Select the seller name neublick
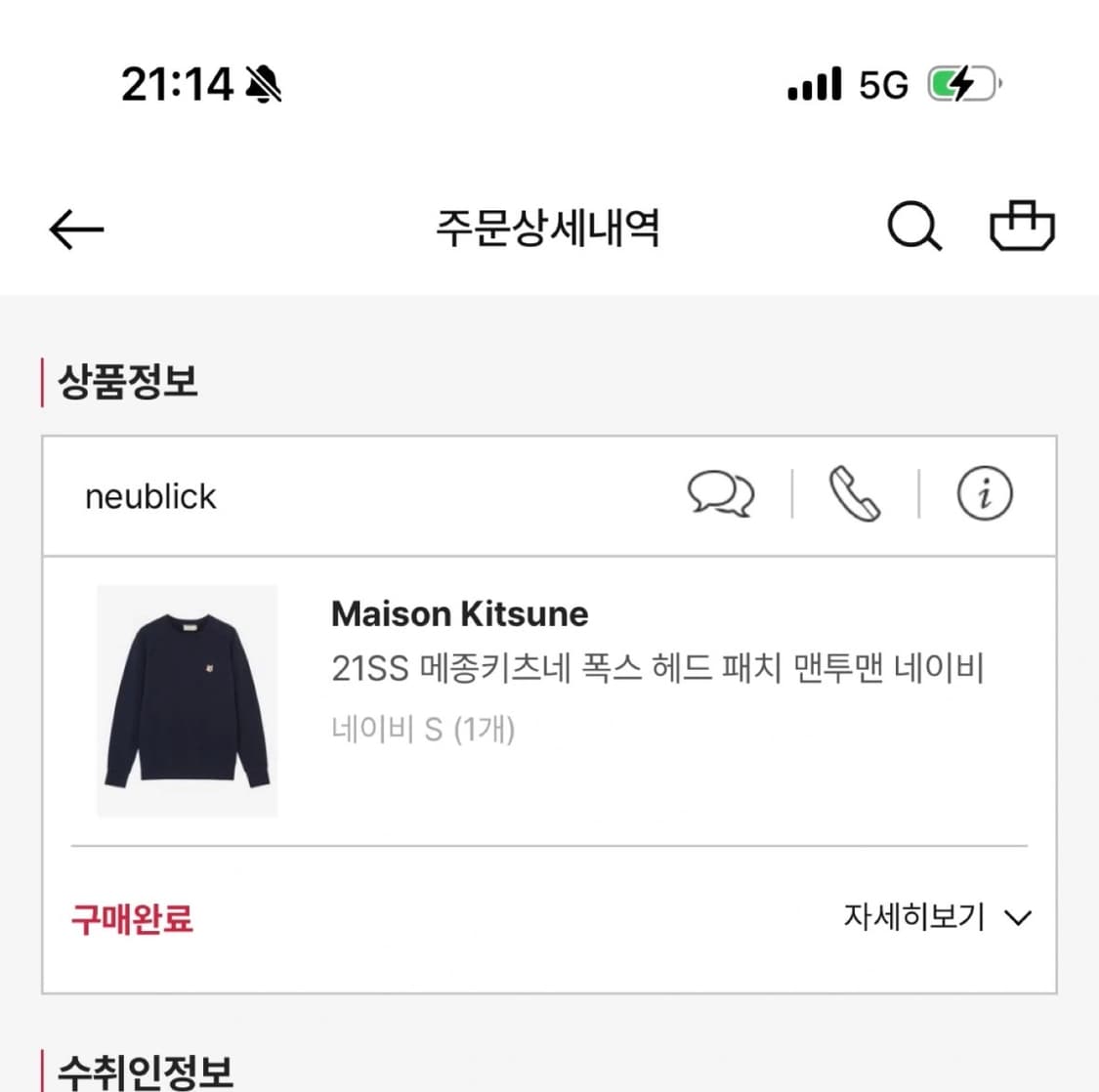The width and height of the screenshot is (1099, 1092). 150,496
